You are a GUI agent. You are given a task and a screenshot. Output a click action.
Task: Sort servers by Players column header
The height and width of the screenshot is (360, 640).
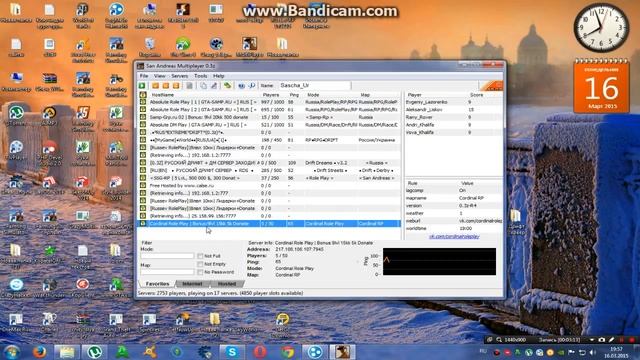pos(271,95)
